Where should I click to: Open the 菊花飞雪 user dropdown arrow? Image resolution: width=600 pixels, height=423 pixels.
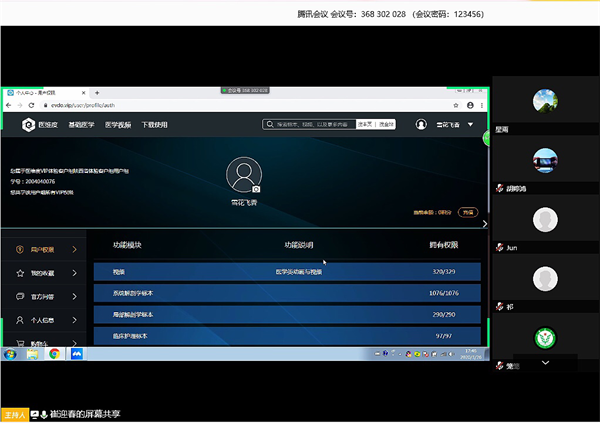[471, 124]
